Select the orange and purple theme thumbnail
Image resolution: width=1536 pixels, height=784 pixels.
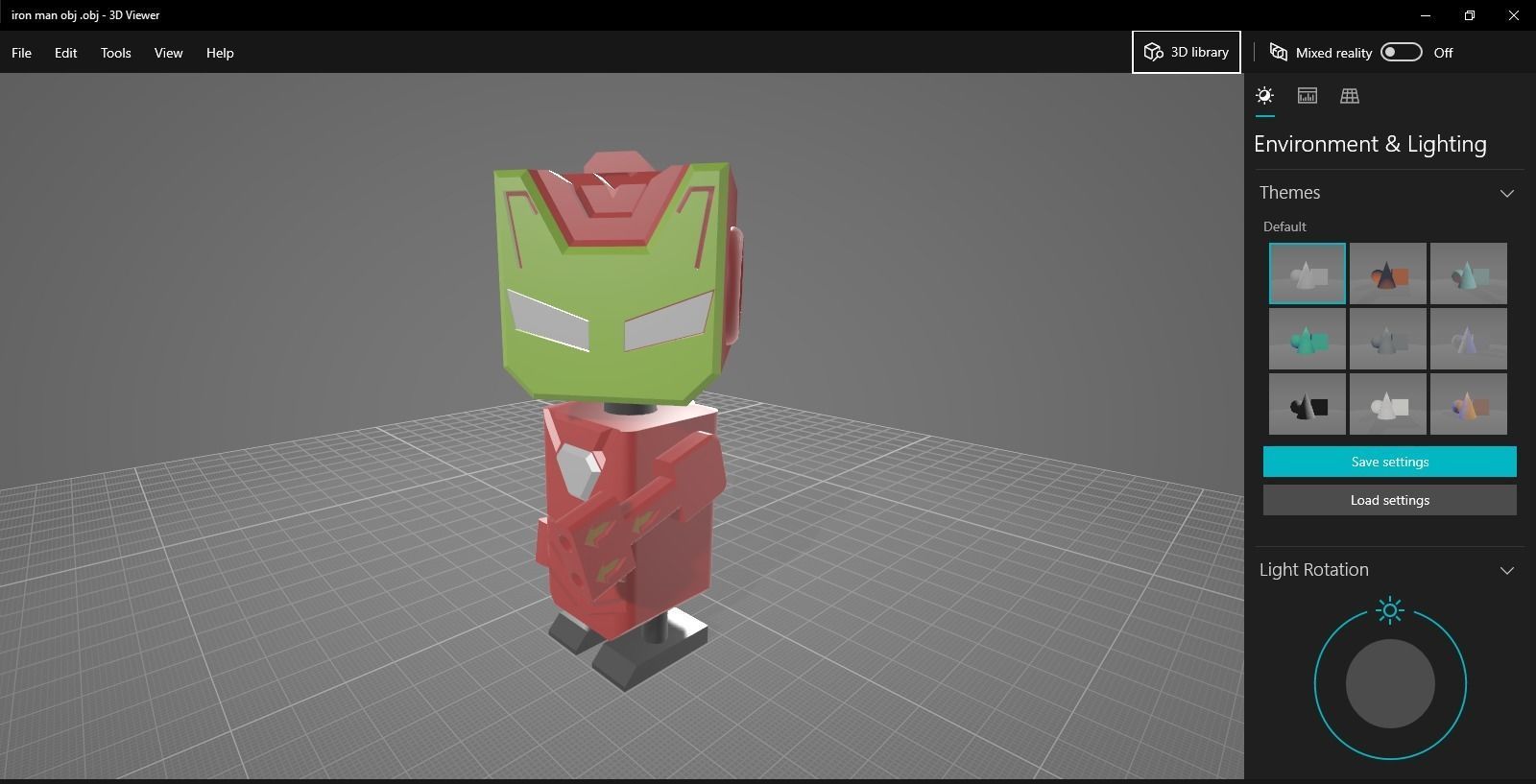1468,404
